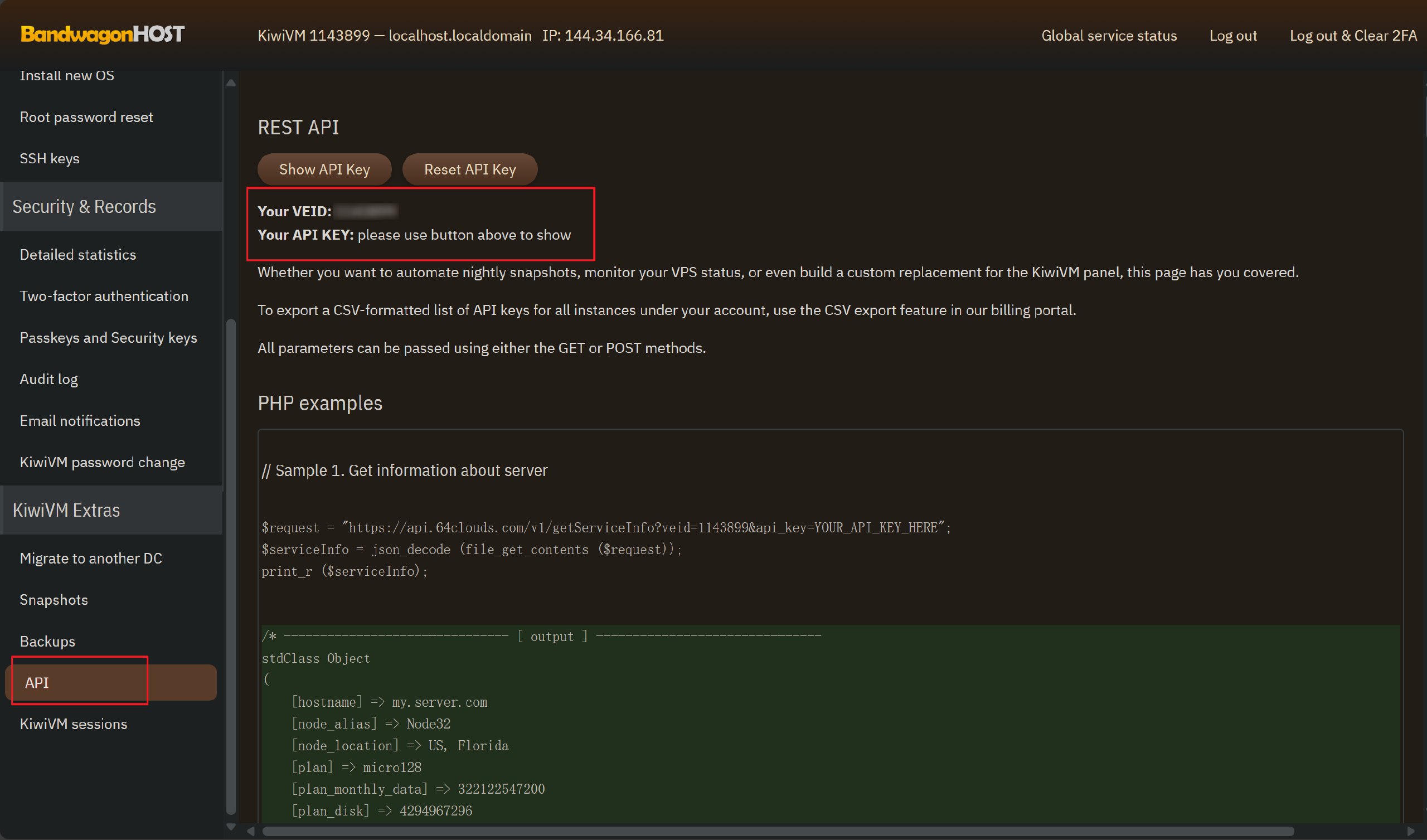This screenshot has width=1427, height=840.
Task: Click the Your API KEY text line
Action: pyautogui.click(x=415, y=235)
